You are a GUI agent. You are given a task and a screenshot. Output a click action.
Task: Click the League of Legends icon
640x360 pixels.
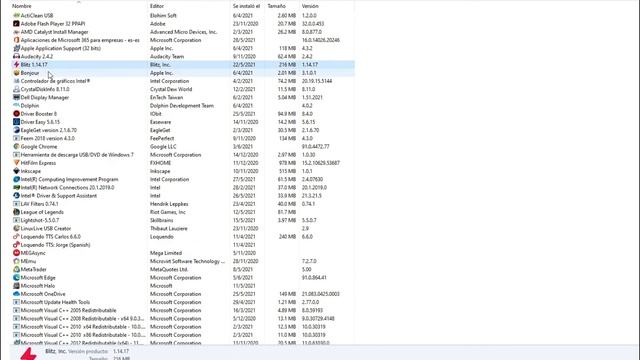pyautogui.click(x=16, y=212)
